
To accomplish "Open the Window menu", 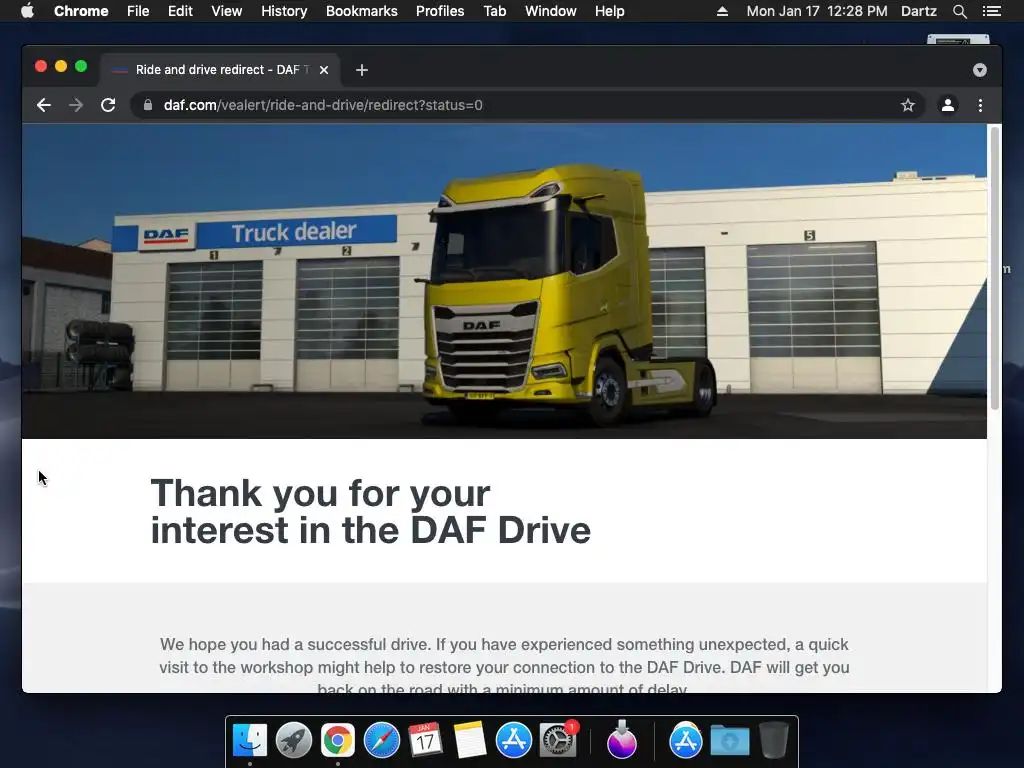I will [x=551, y=11].
